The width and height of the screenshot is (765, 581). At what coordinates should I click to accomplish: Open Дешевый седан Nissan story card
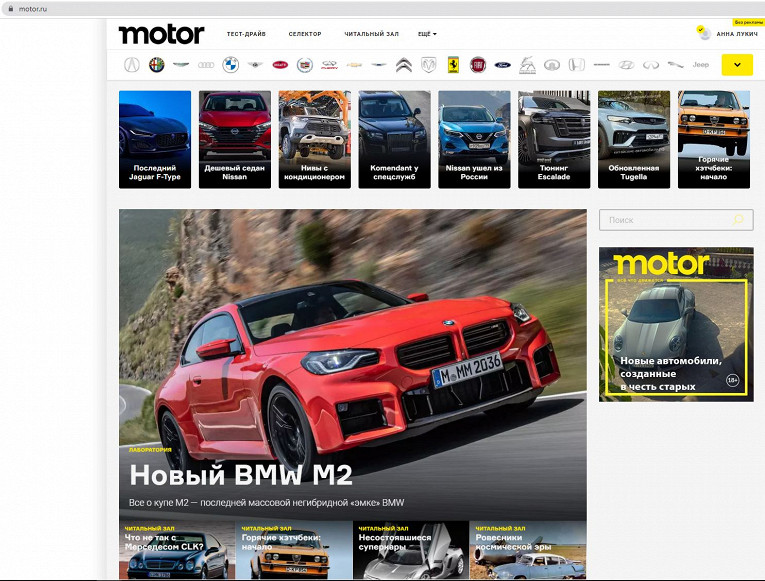235,140
